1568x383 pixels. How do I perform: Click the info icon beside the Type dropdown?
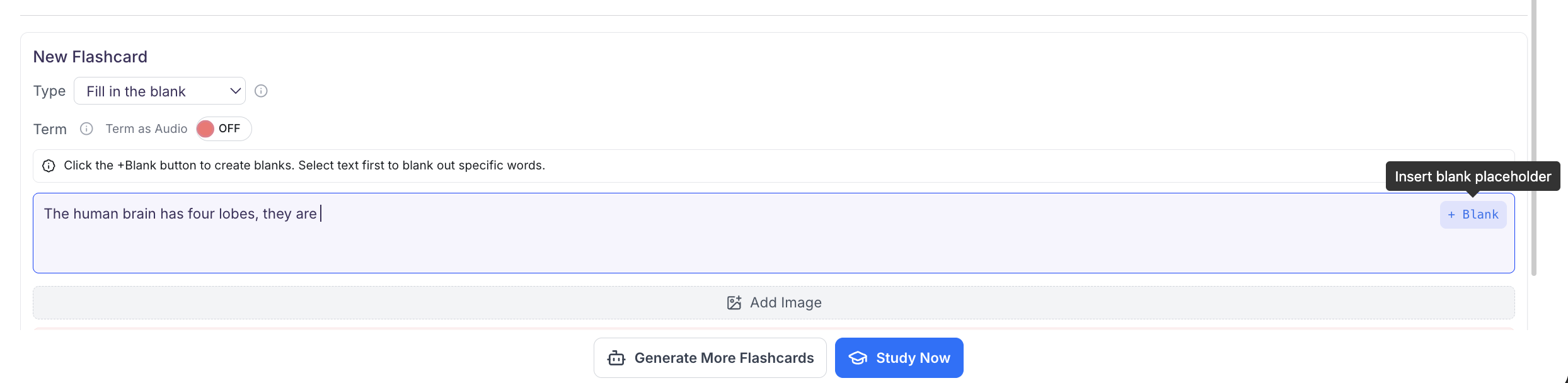[262, 91]
